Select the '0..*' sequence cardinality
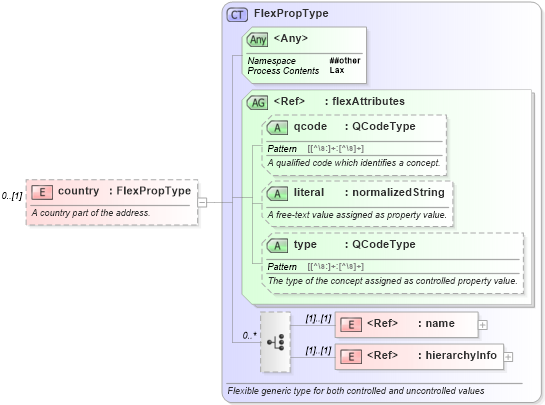 point(250,335)
